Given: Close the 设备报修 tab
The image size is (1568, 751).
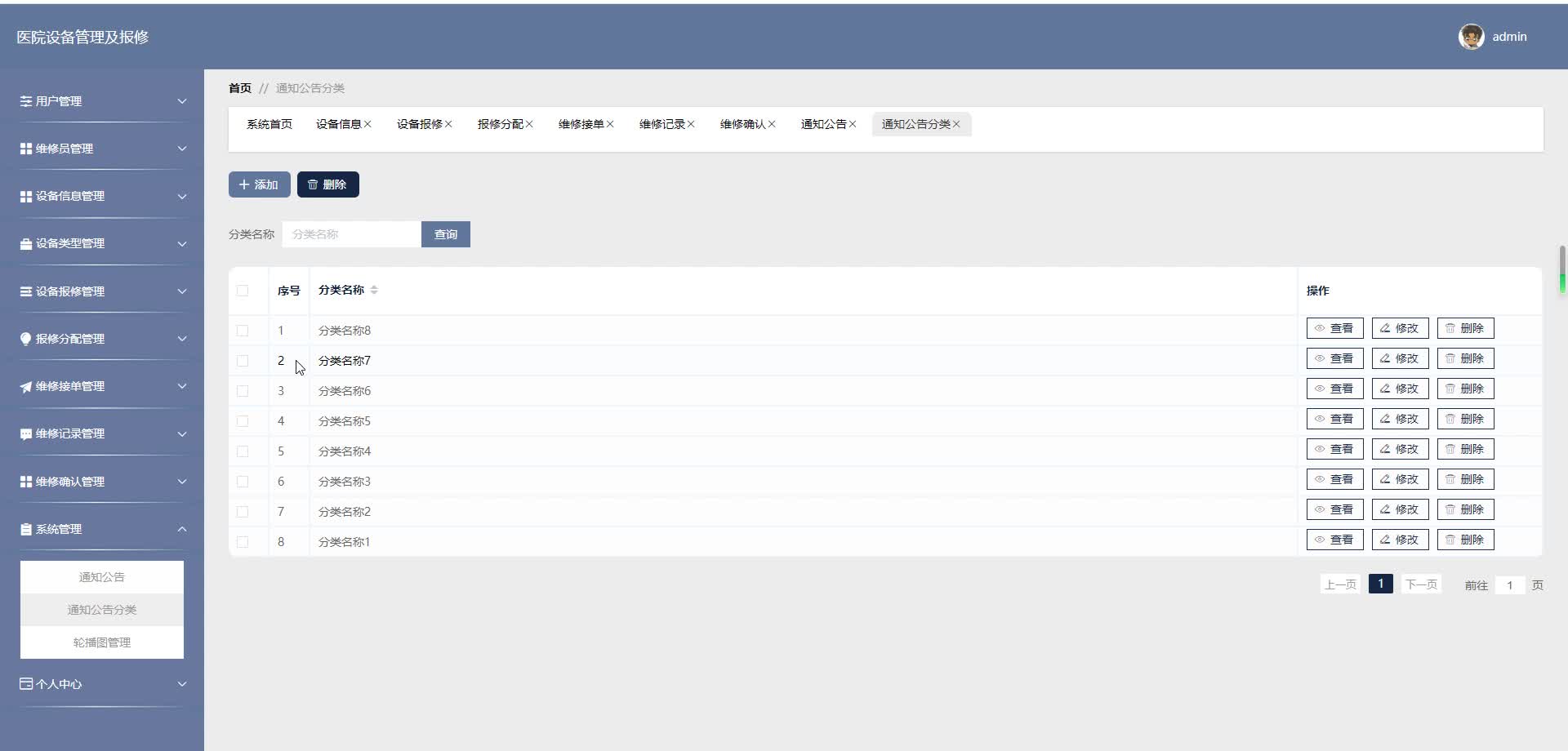Looking at the screenshot, I should coord(448,124).
